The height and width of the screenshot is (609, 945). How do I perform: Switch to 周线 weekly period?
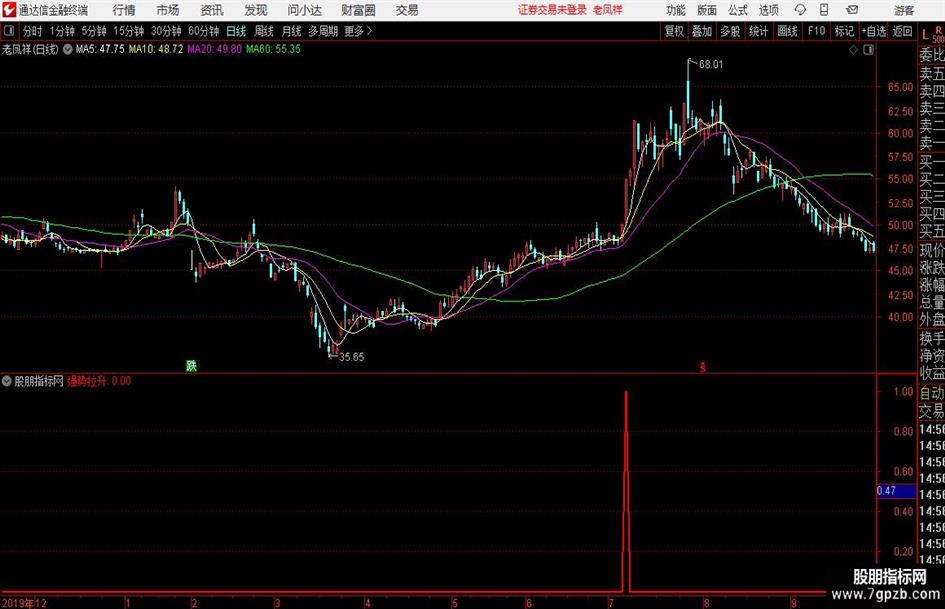pos(264,31)
